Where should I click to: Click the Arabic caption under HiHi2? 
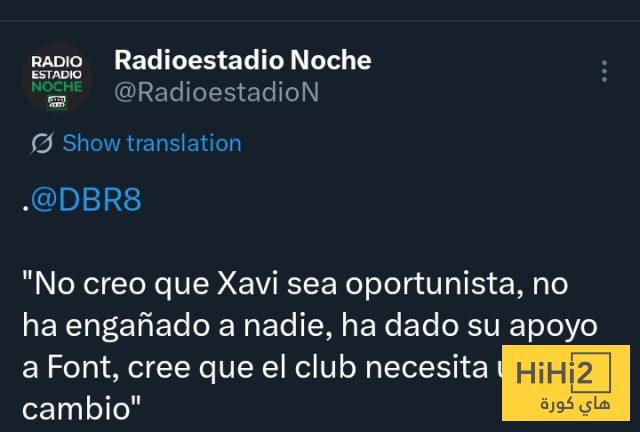click(x=575, y=404)
